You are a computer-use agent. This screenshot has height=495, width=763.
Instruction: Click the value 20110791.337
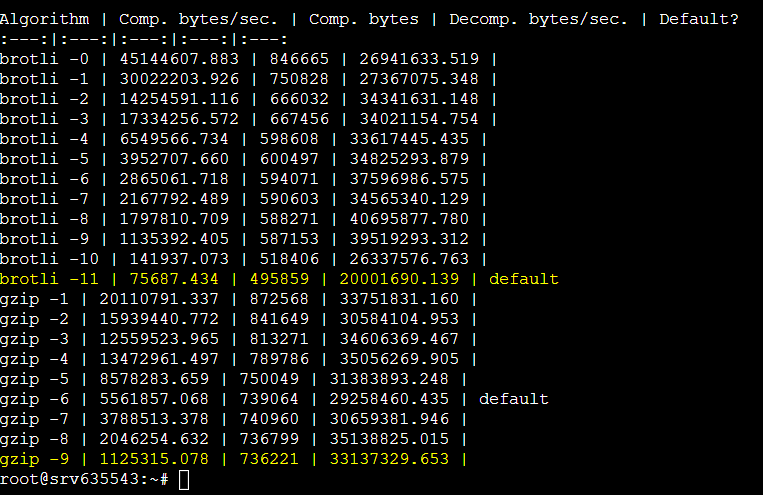159,299
